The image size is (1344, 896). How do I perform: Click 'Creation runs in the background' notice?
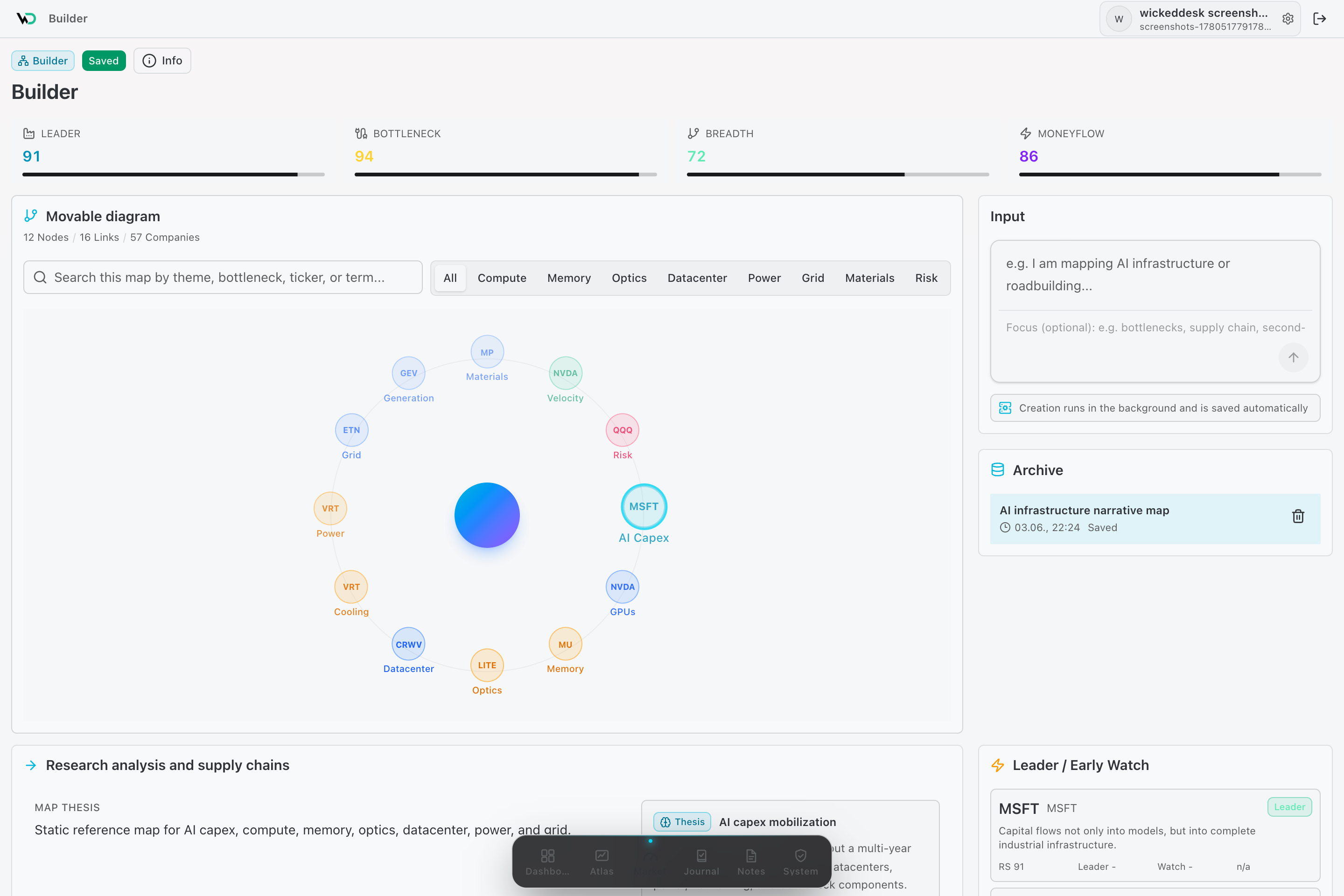[x=1155, y=408]
